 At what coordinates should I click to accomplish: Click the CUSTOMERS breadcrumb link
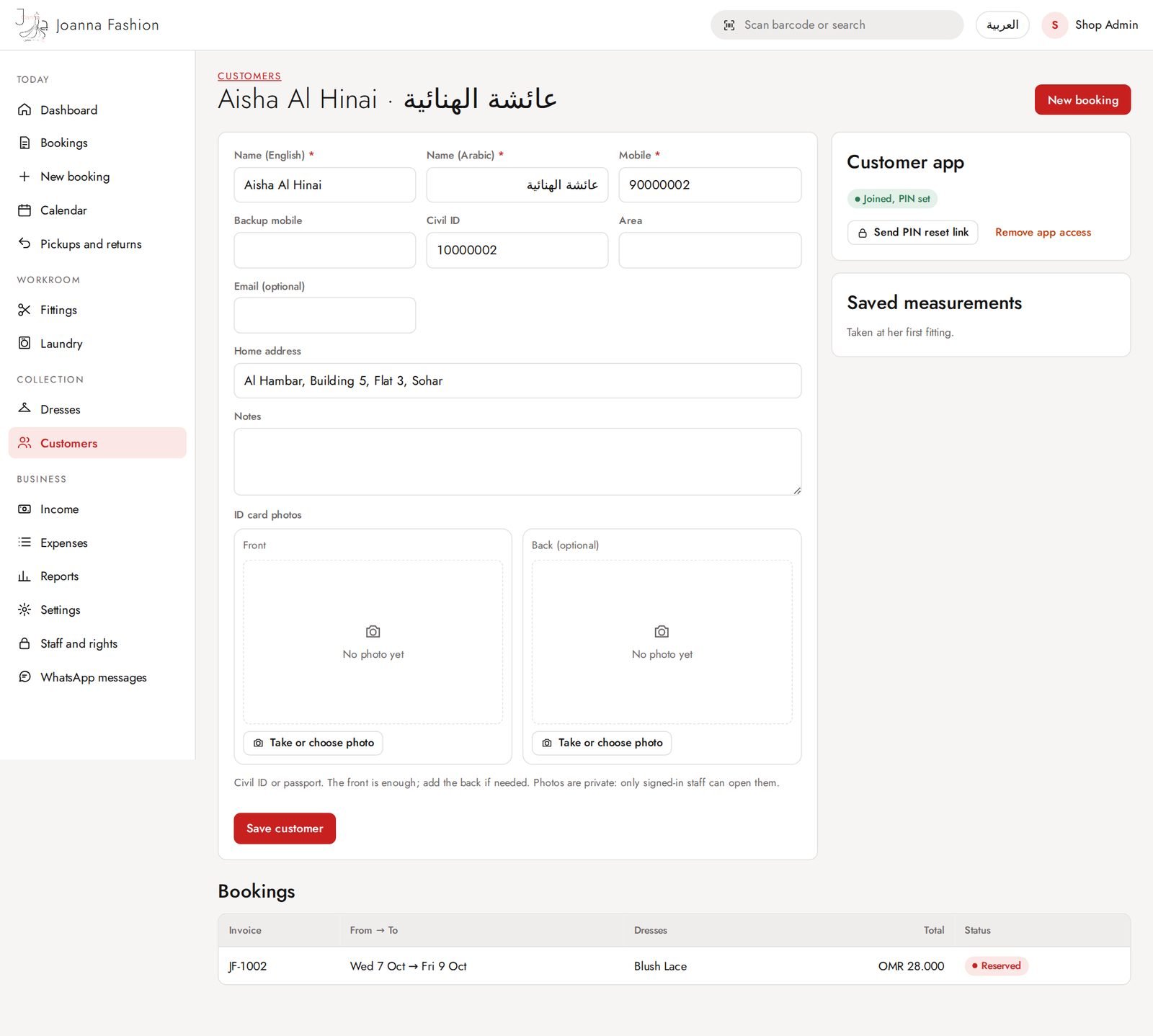pyautogui.click(x=249, y=76)
